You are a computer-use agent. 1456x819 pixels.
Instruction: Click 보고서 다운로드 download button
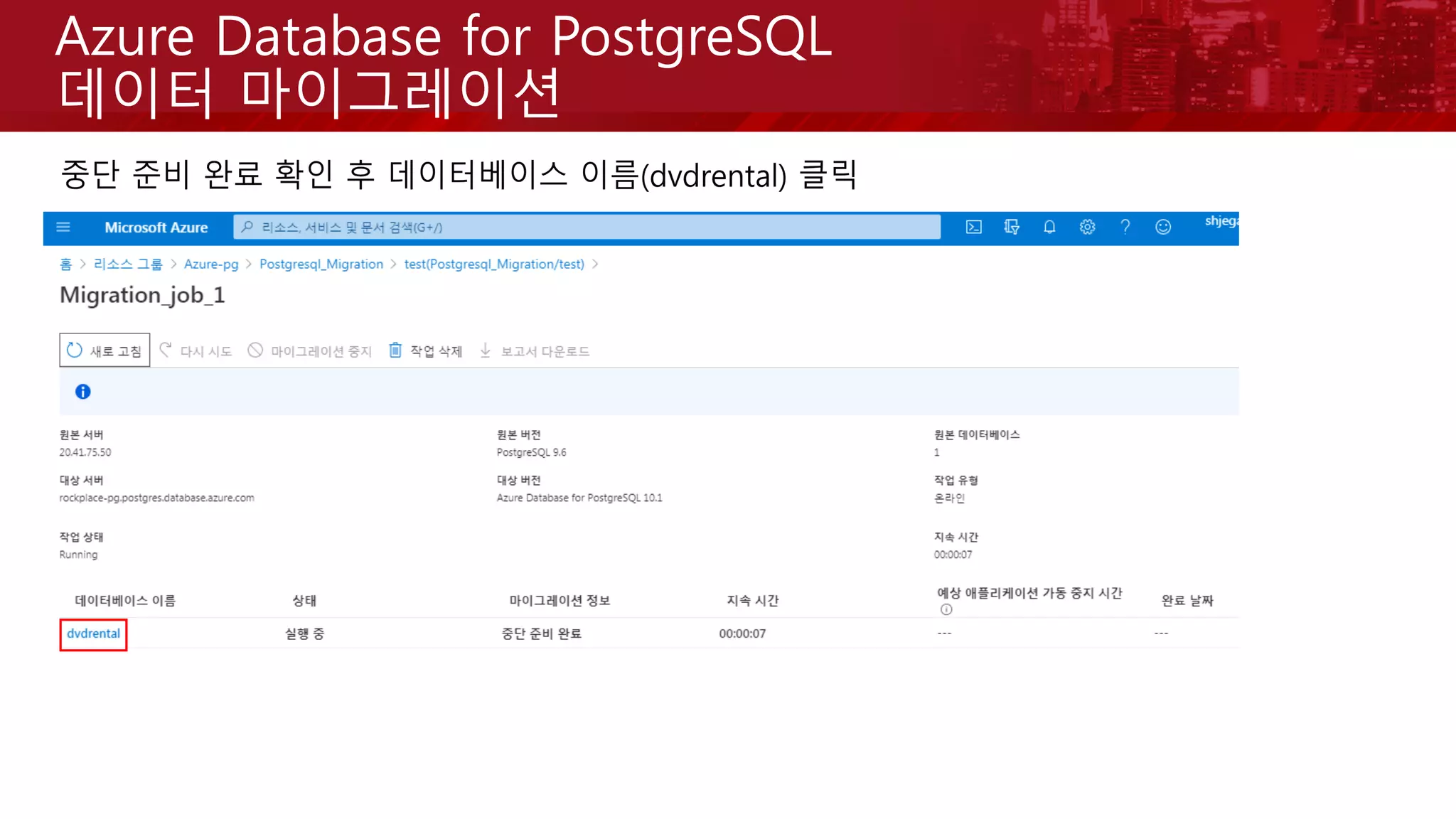tap(534, 350)
